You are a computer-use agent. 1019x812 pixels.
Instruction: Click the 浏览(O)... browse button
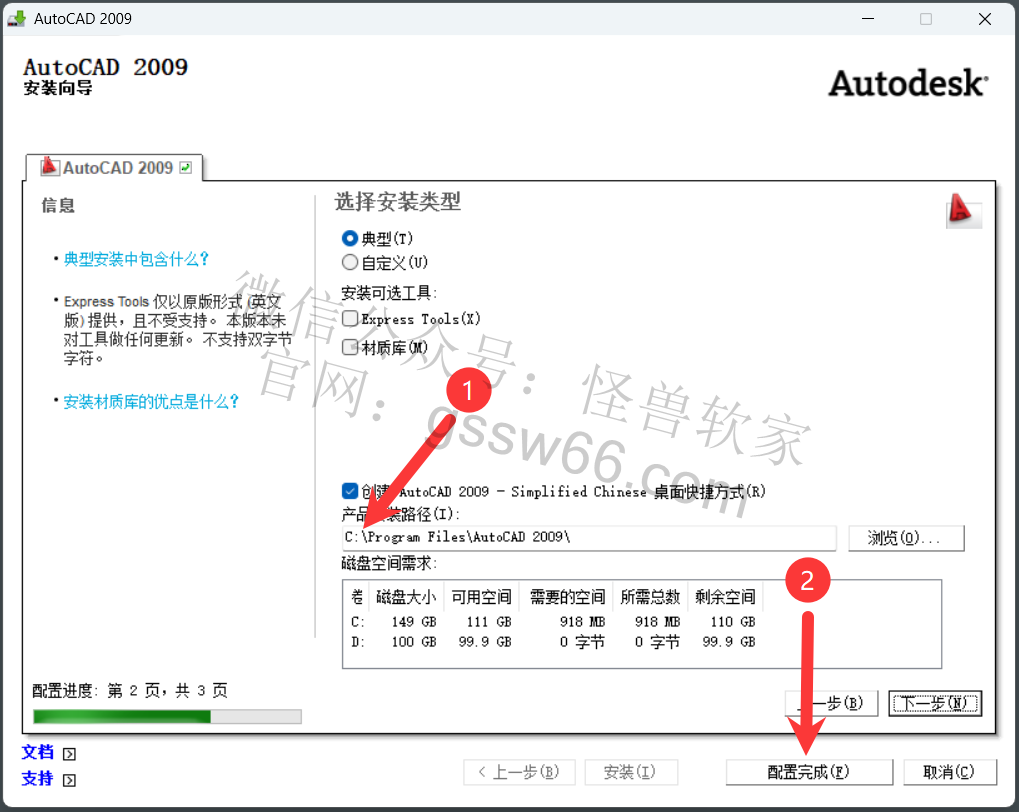905,538
